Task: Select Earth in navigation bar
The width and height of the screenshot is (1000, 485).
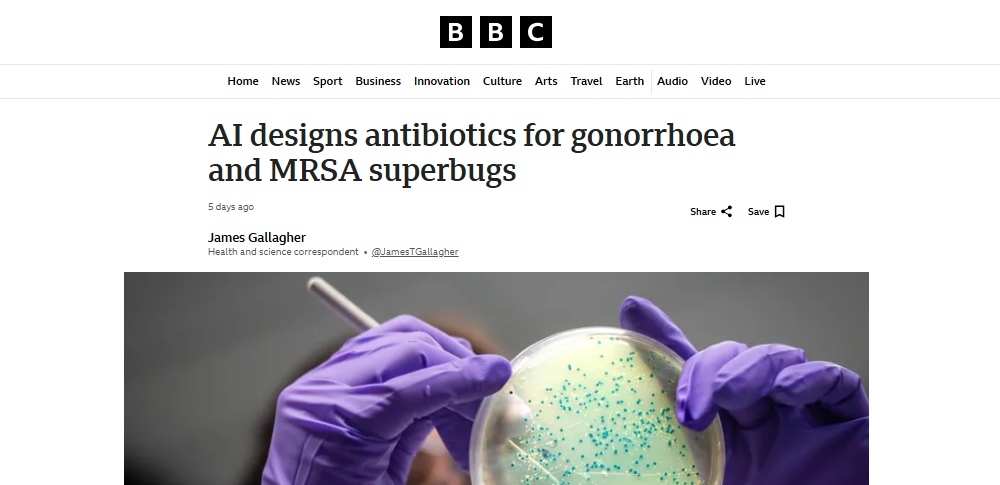Action: (x=630, y=81)
